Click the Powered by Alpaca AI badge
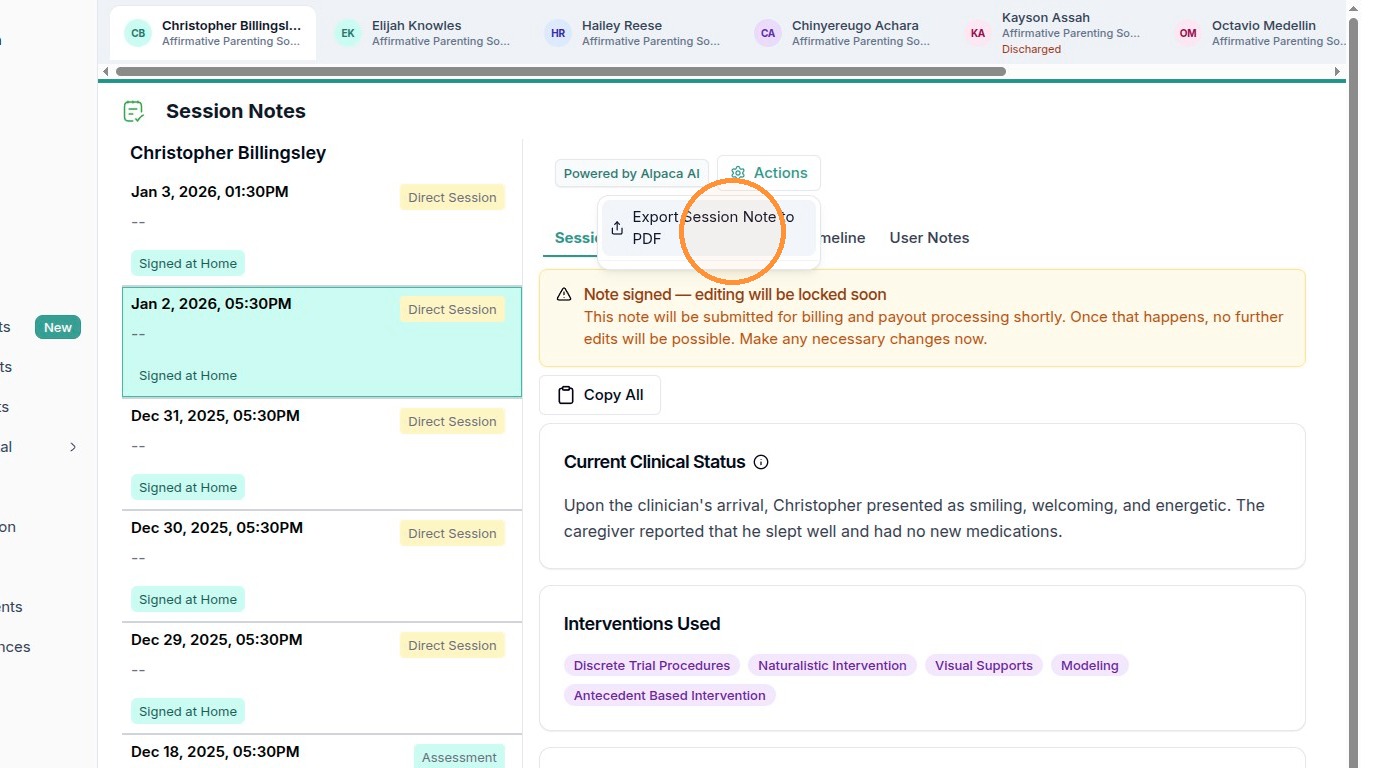 632,173
